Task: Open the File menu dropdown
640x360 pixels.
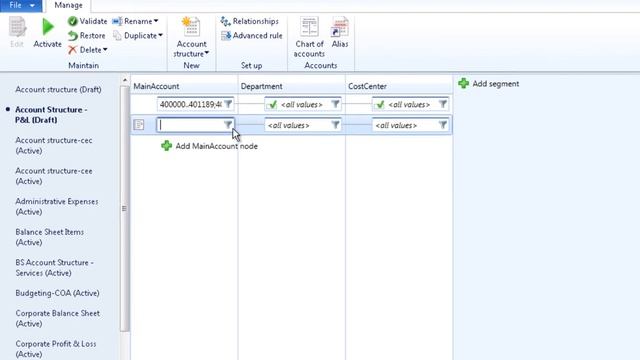Action: pos(21,5)
